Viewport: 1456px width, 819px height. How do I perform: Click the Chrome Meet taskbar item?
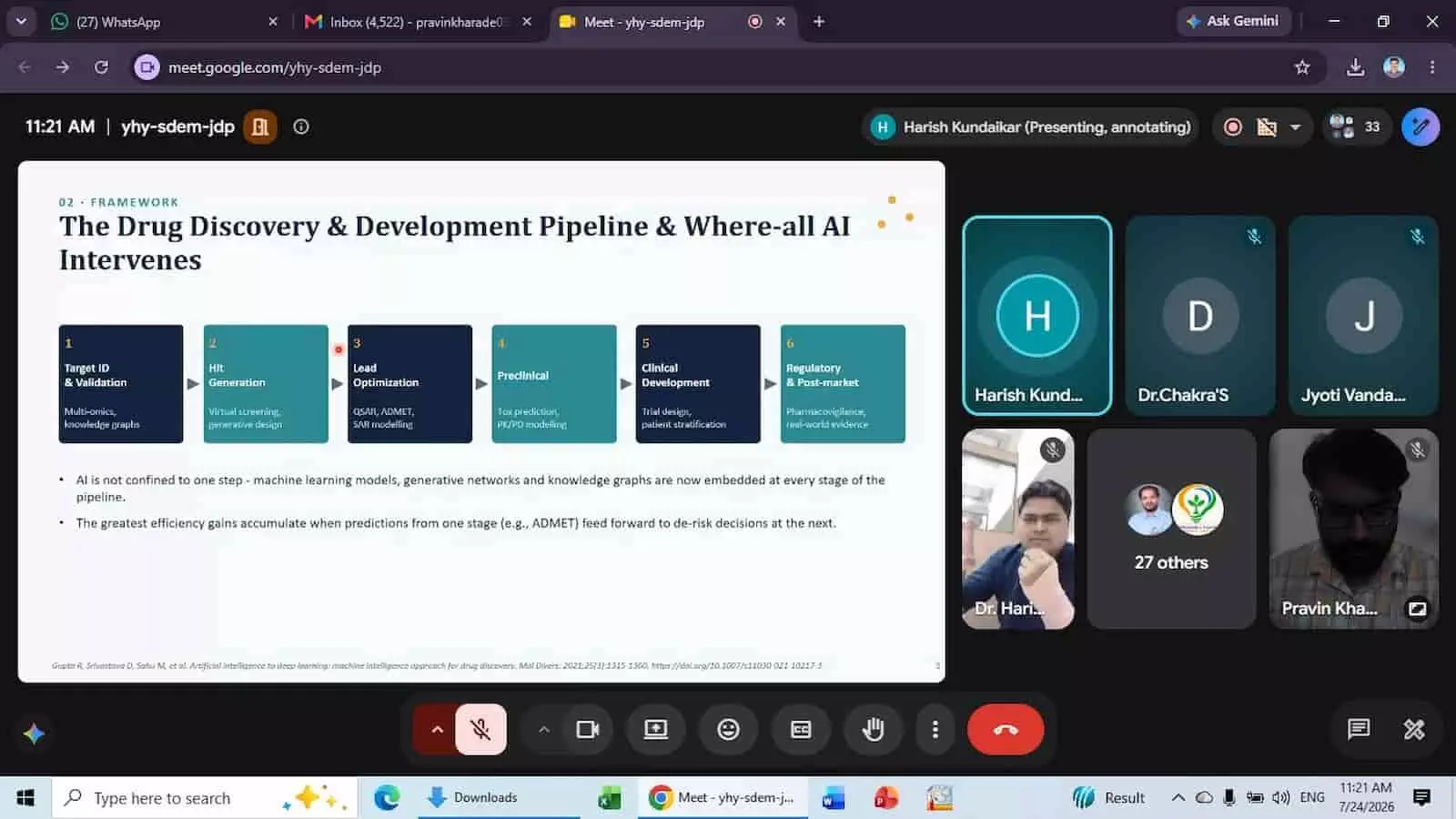click(x=723, y=798)
